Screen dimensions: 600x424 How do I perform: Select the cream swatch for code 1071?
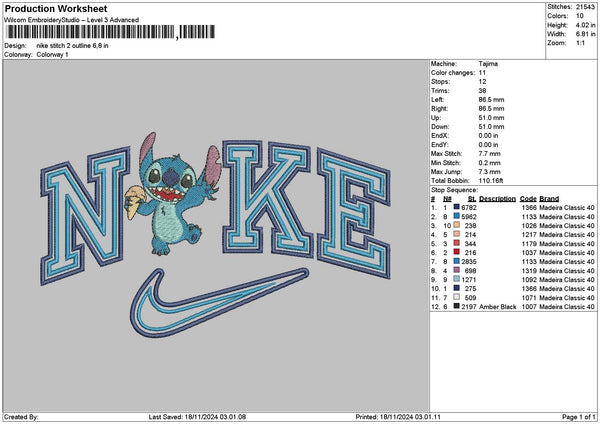(x=457, y=297)
